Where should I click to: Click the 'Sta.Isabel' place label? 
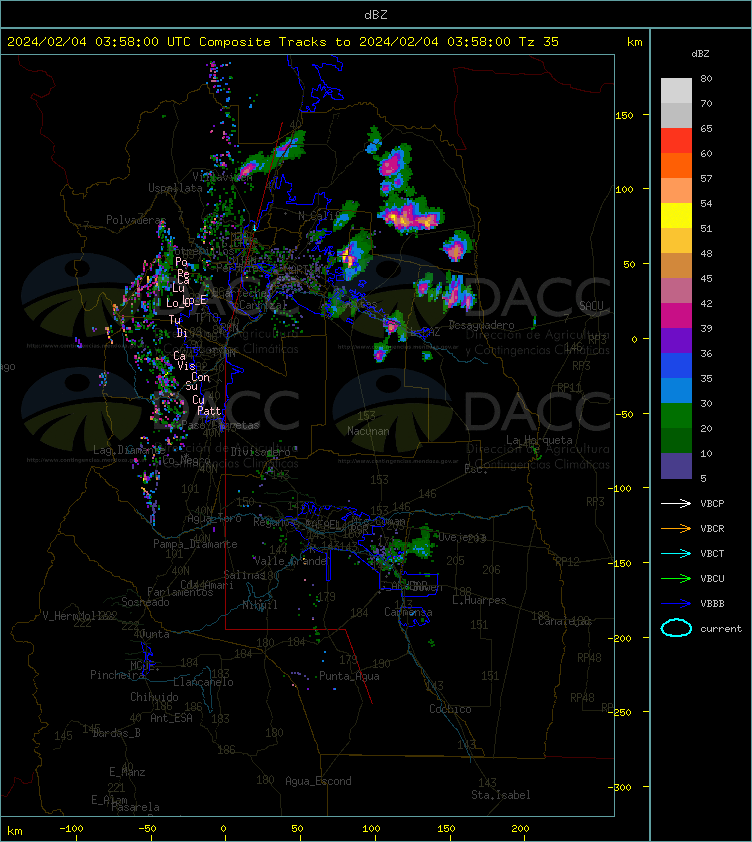click(501, 795)
